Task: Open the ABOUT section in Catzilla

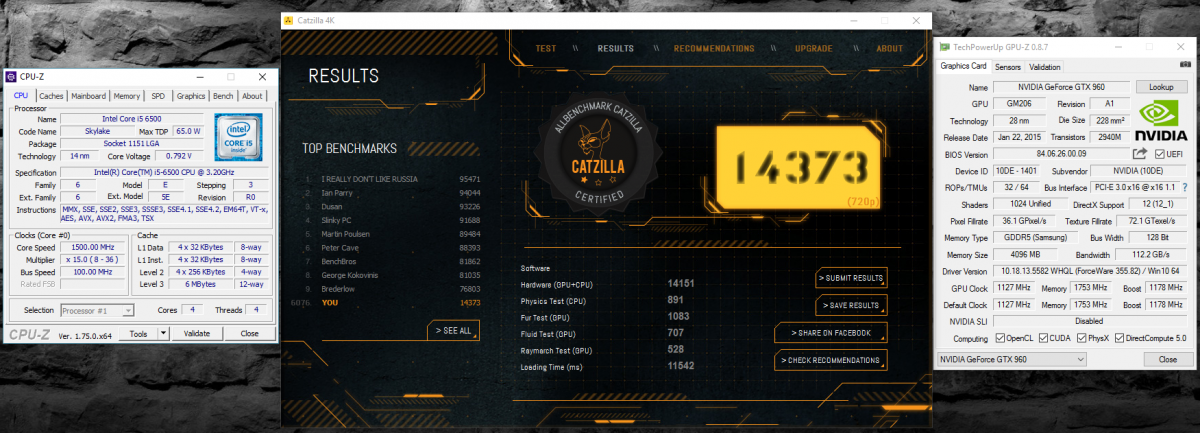Action: coord(889,48)
